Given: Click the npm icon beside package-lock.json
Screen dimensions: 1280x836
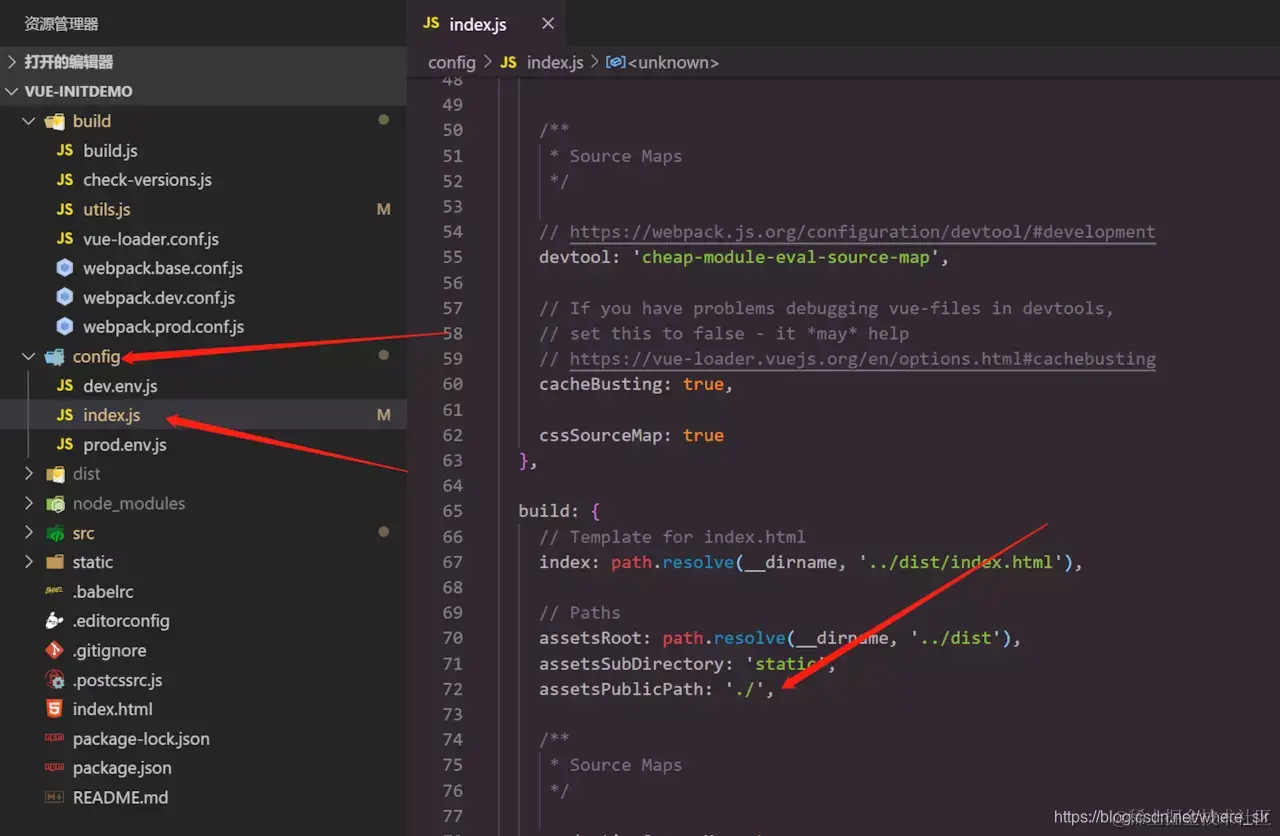Looking at the screenshot, I should pyautogui.click(x=55, y=738).
